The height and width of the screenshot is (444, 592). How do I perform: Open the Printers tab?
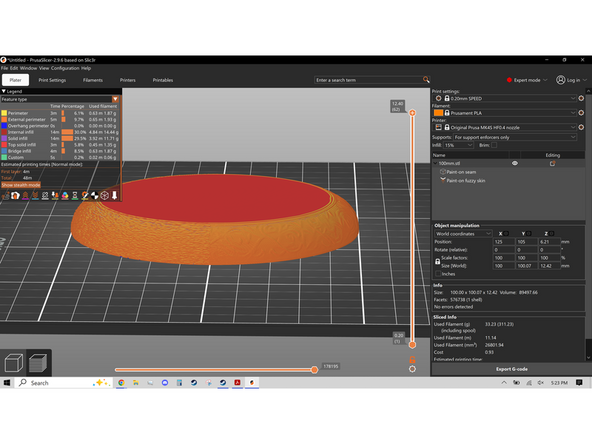pos(128,80)
